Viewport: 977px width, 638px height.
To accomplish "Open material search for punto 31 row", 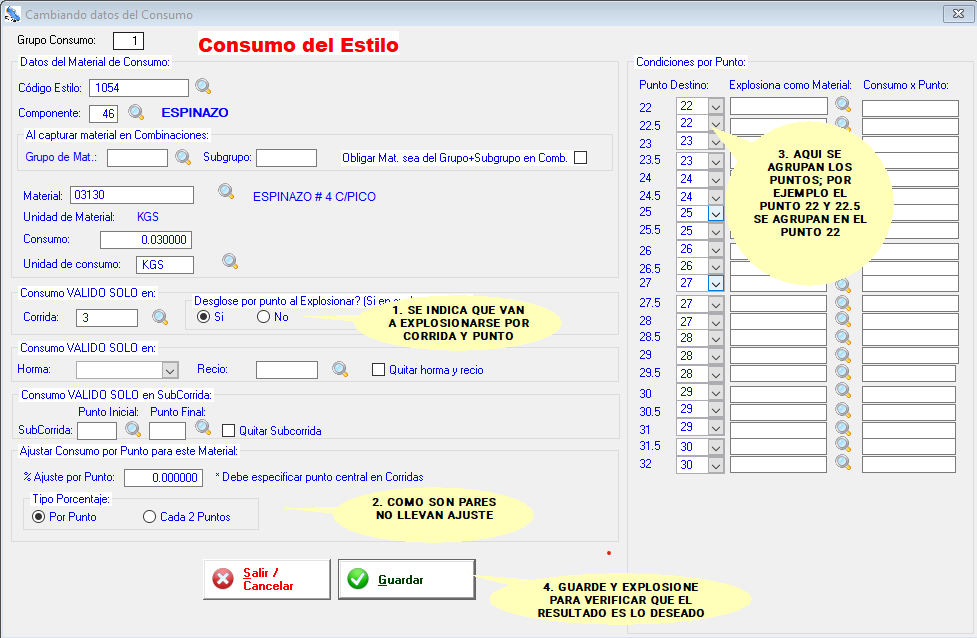I will 843,428.
